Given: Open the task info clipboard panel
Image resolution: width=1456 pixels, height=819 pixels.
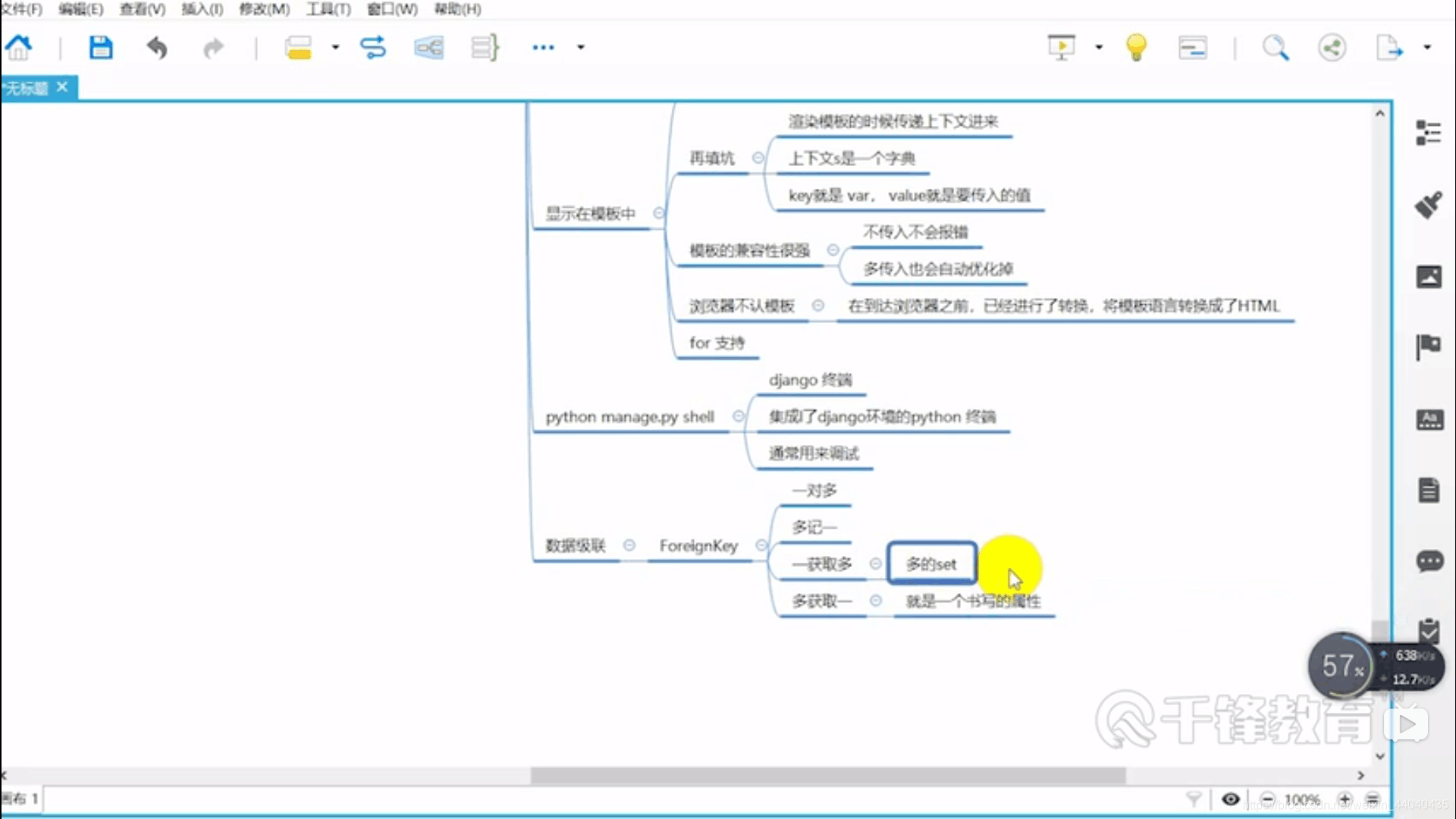Looking at the screenshot, I should (x=1429, y=630).
